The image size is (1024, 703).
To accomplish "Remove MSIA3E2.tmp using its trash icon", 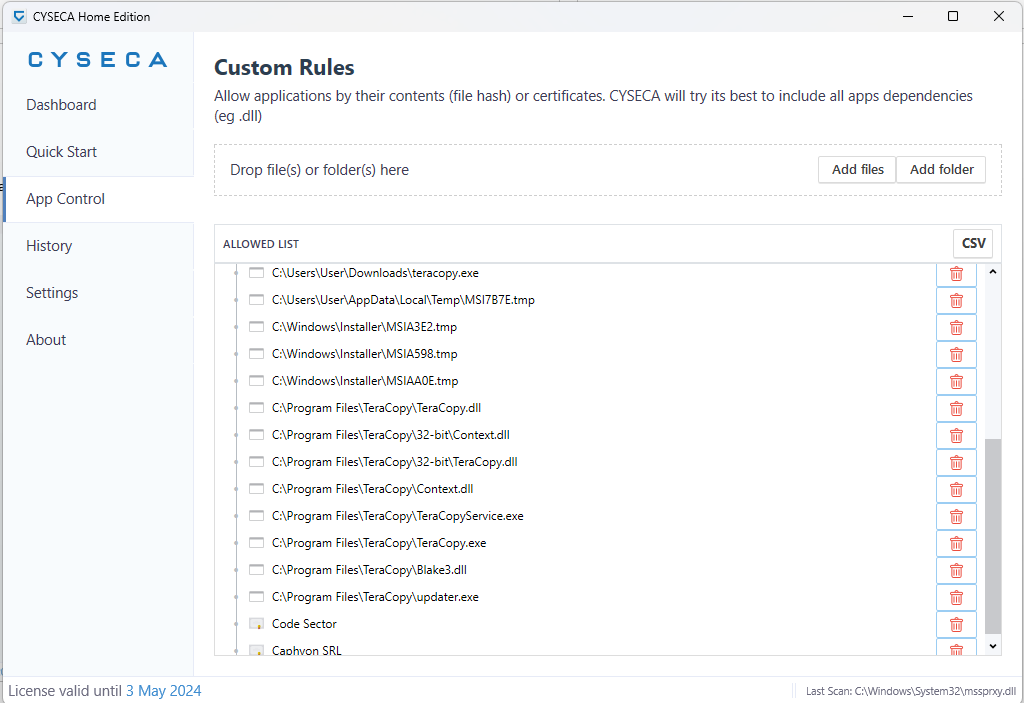I will (956, 327).
